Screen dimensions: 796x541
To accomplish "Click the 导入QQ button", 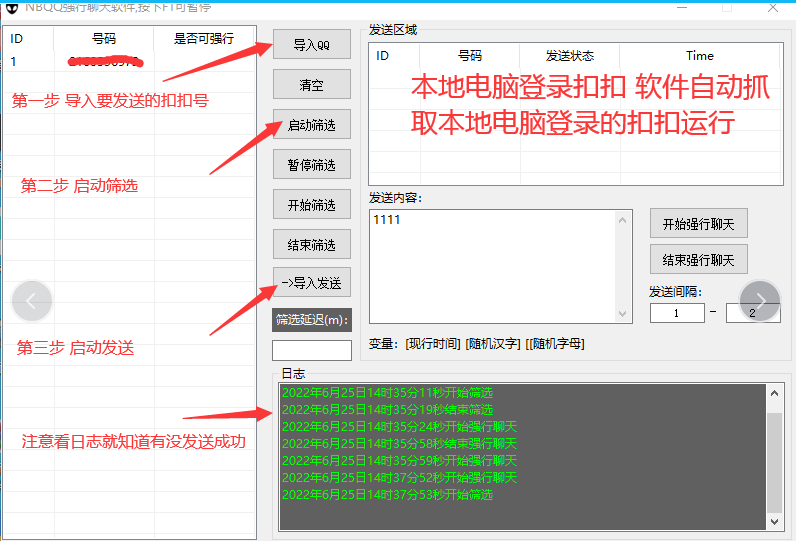I will click(312, 44).
